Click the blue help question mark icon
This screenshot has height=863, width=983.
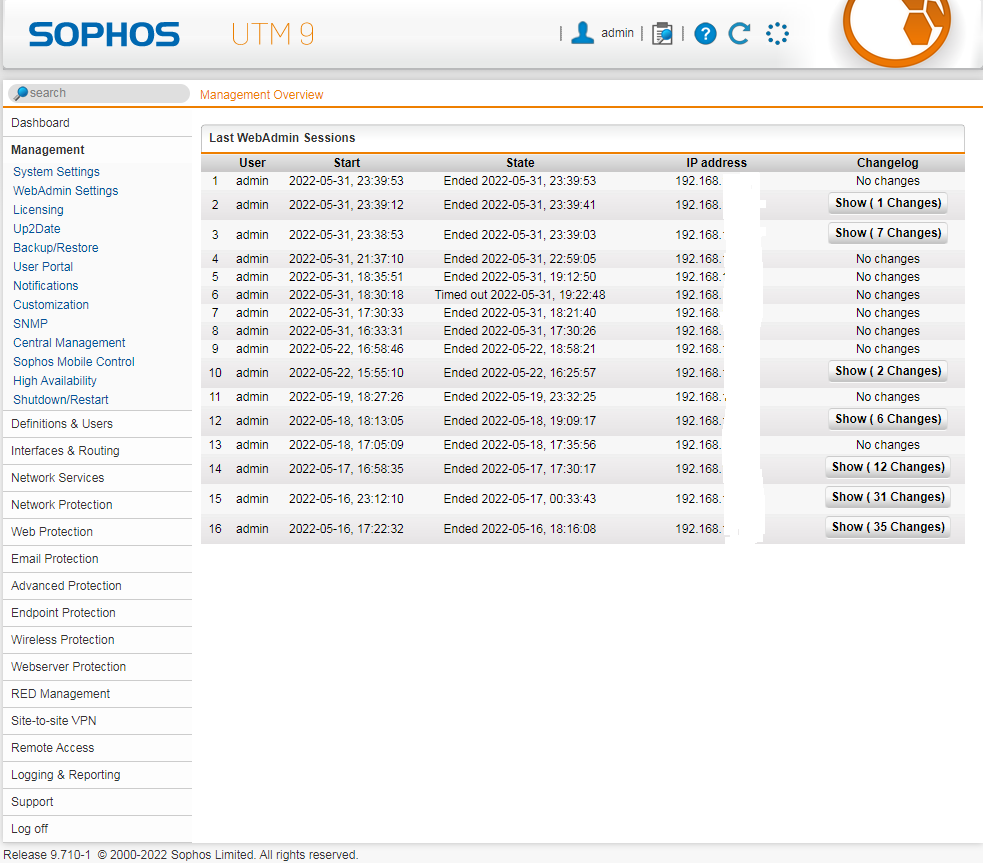[x=705, y=34]
